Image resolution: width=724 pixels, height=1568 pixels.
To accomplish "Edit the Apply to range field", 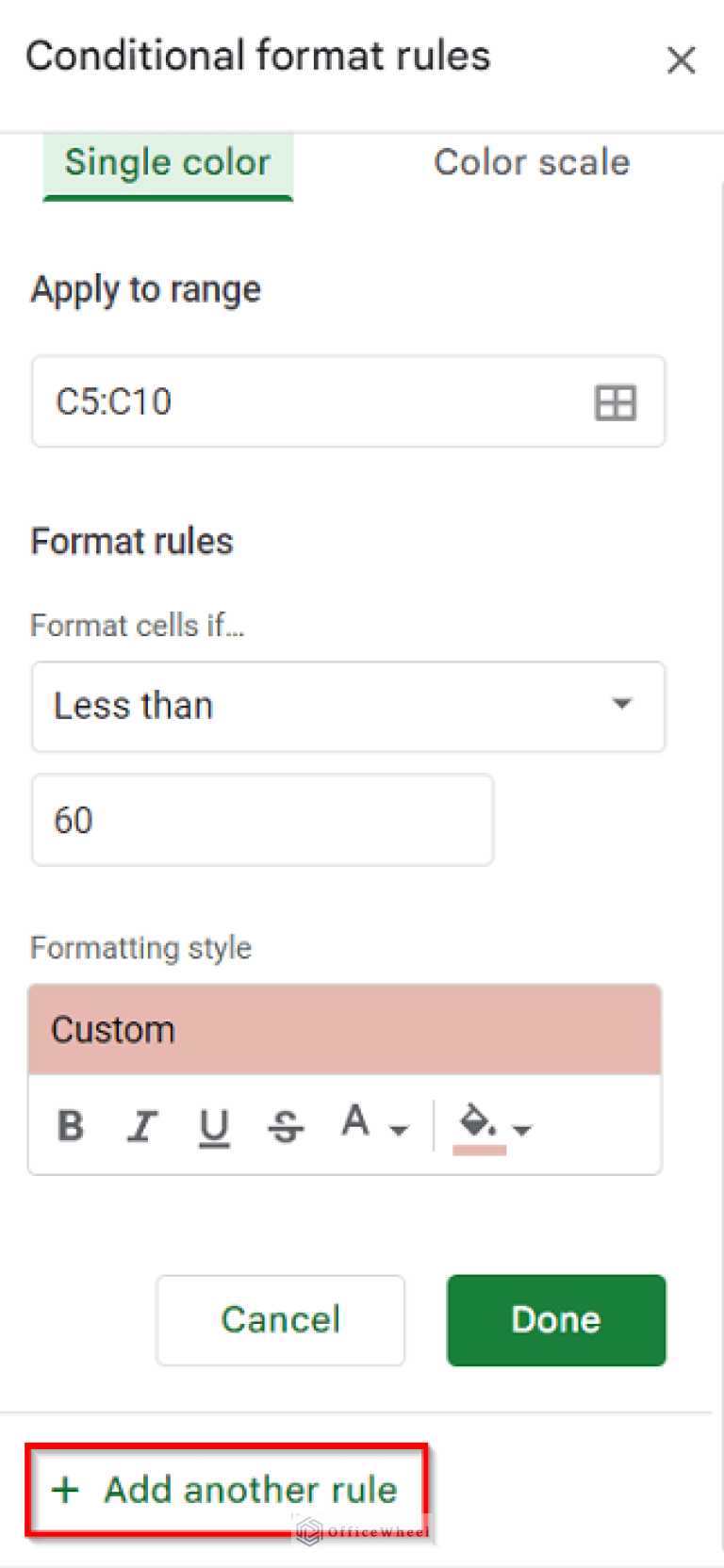I will [283, 401].
